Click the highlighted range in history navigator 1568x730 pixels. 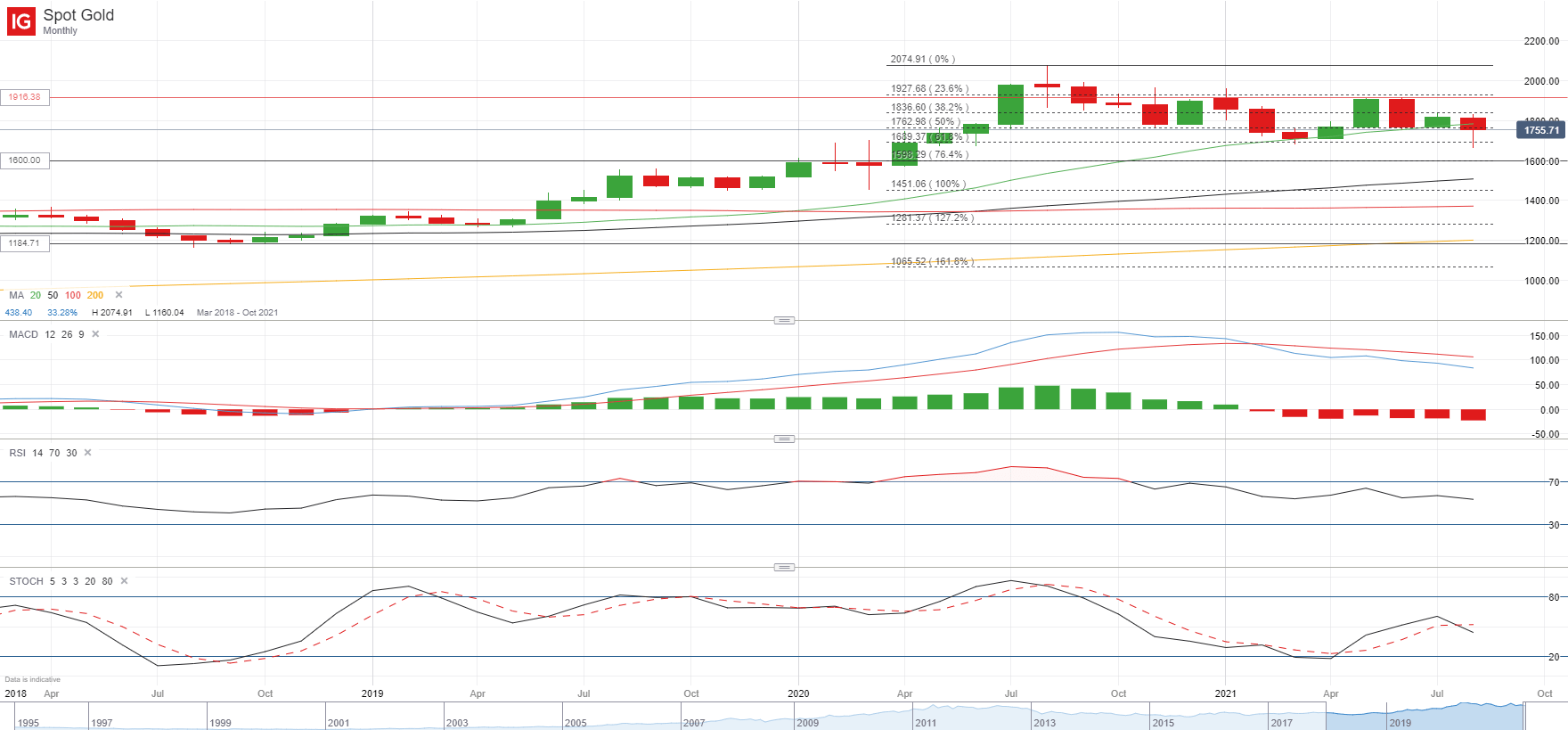pos(1425,716)
